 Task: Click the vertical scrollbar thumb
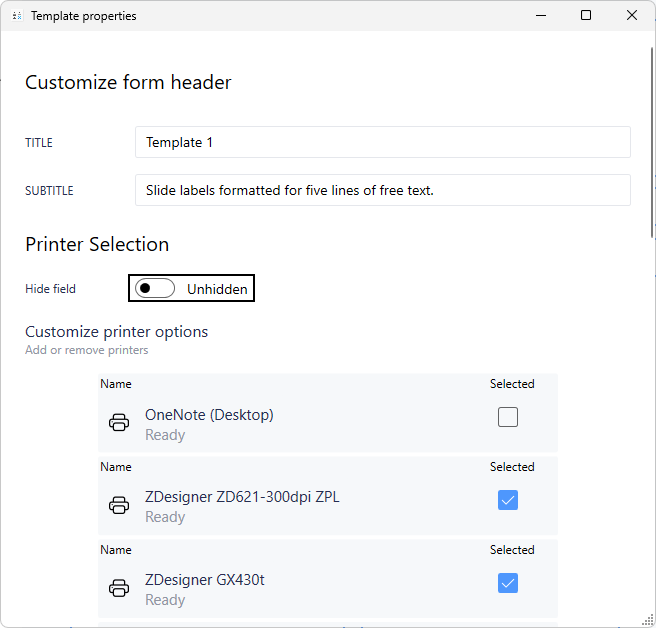click(x=651, y=140)
